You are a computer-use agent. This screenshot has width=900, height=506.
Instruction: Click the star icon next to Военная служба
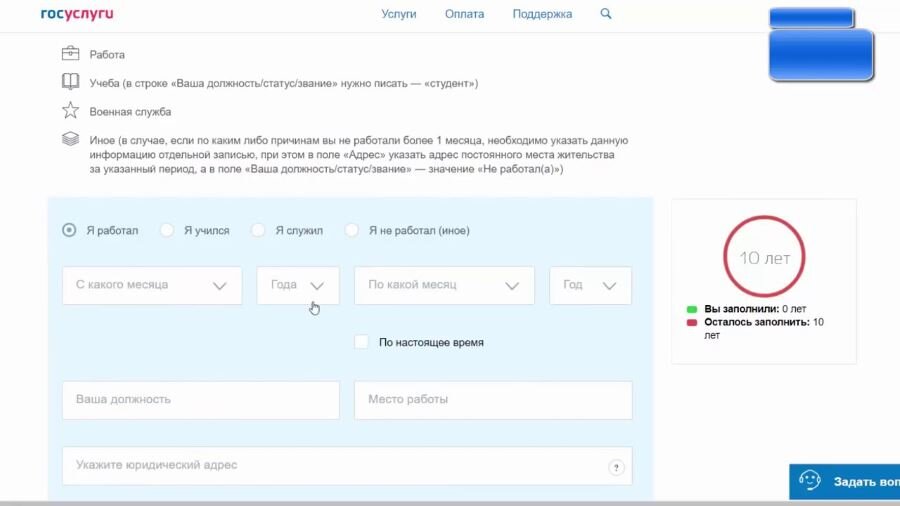tap(71, 110)
